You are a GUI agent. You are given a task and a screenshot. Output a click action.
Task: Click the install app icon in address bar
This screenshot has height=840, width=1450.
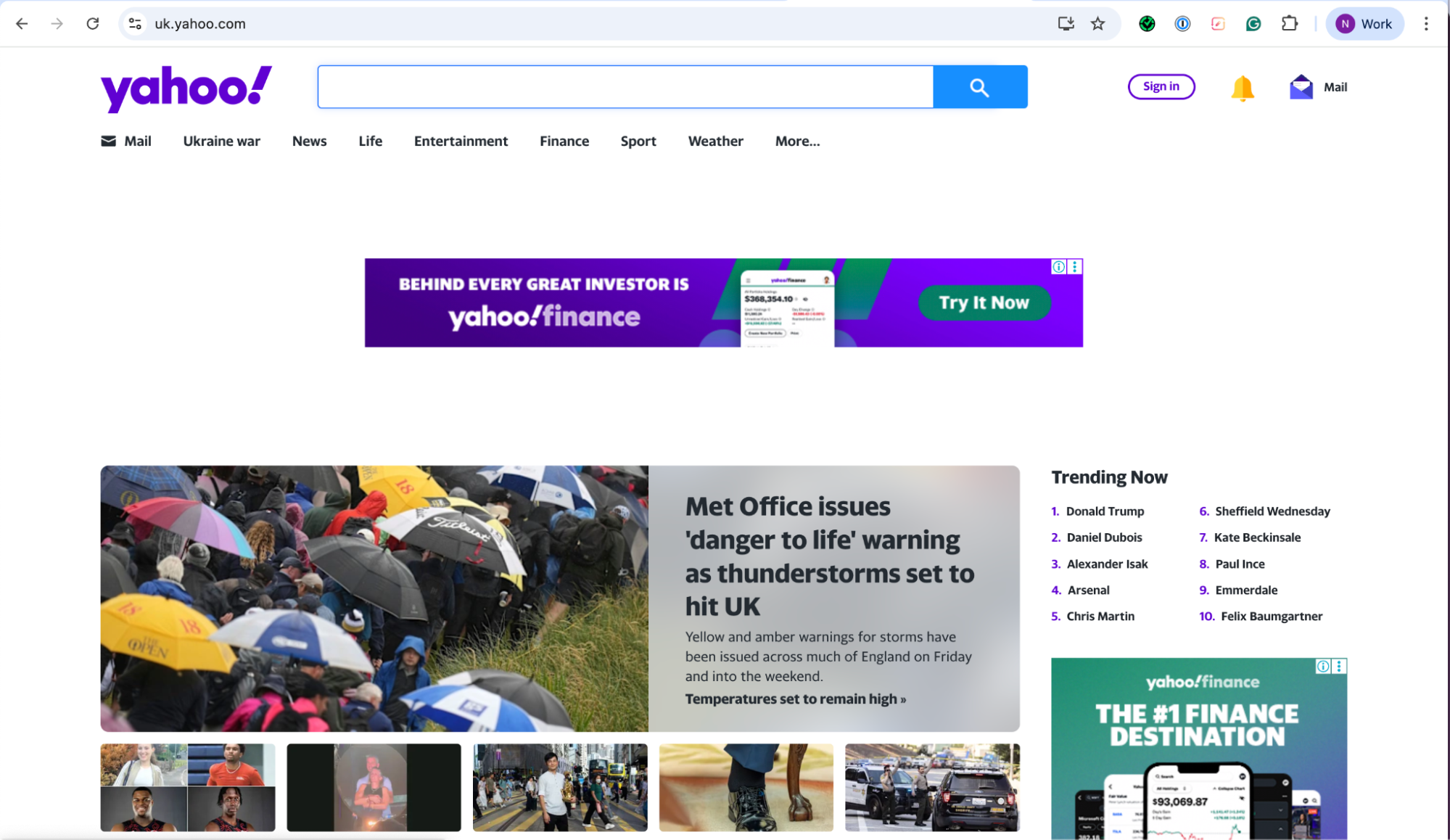1066,24
